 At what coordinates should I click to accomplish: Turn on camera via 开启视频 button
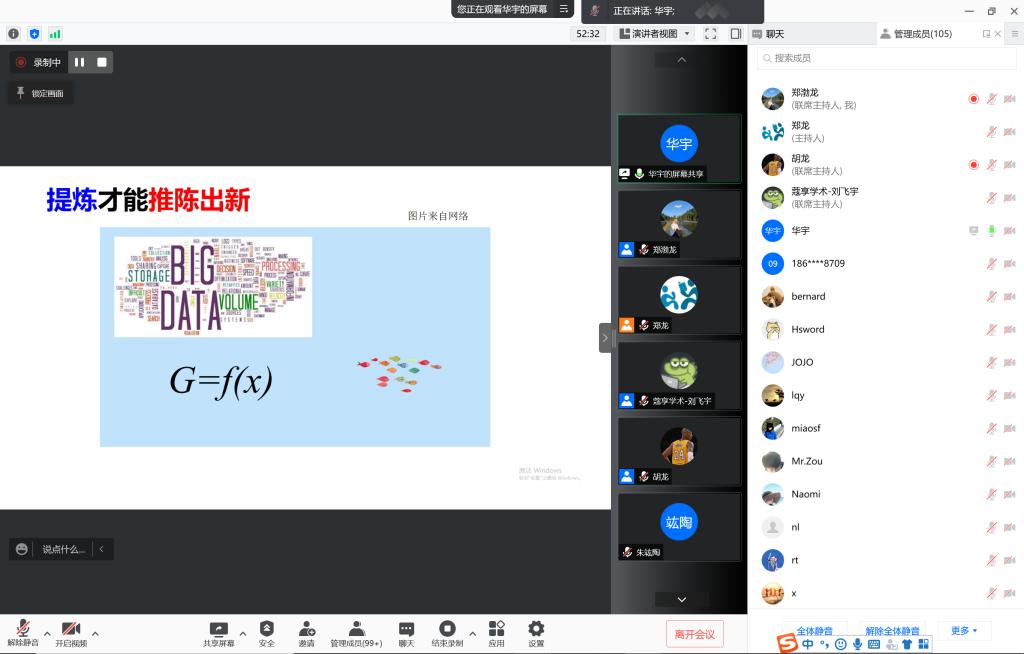click(70, 629)
